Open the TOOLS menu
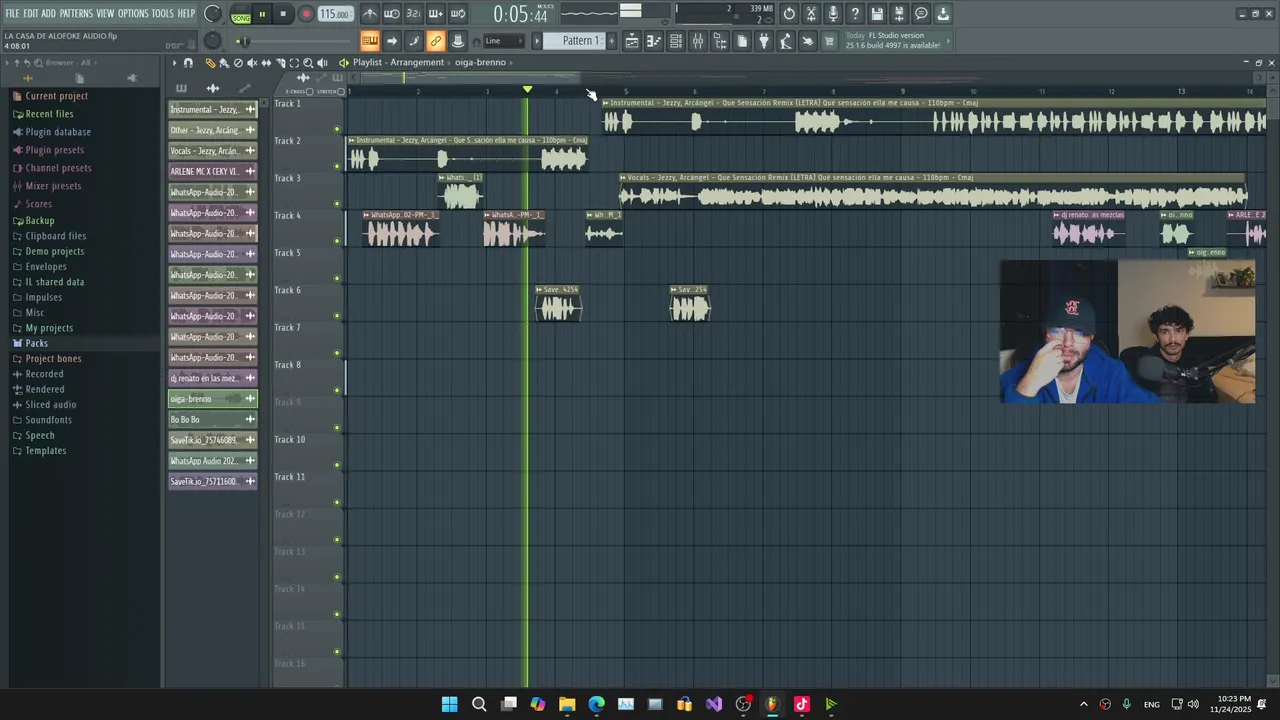The width and height of the screenshot is (1280, 720). tap(162, 14)
